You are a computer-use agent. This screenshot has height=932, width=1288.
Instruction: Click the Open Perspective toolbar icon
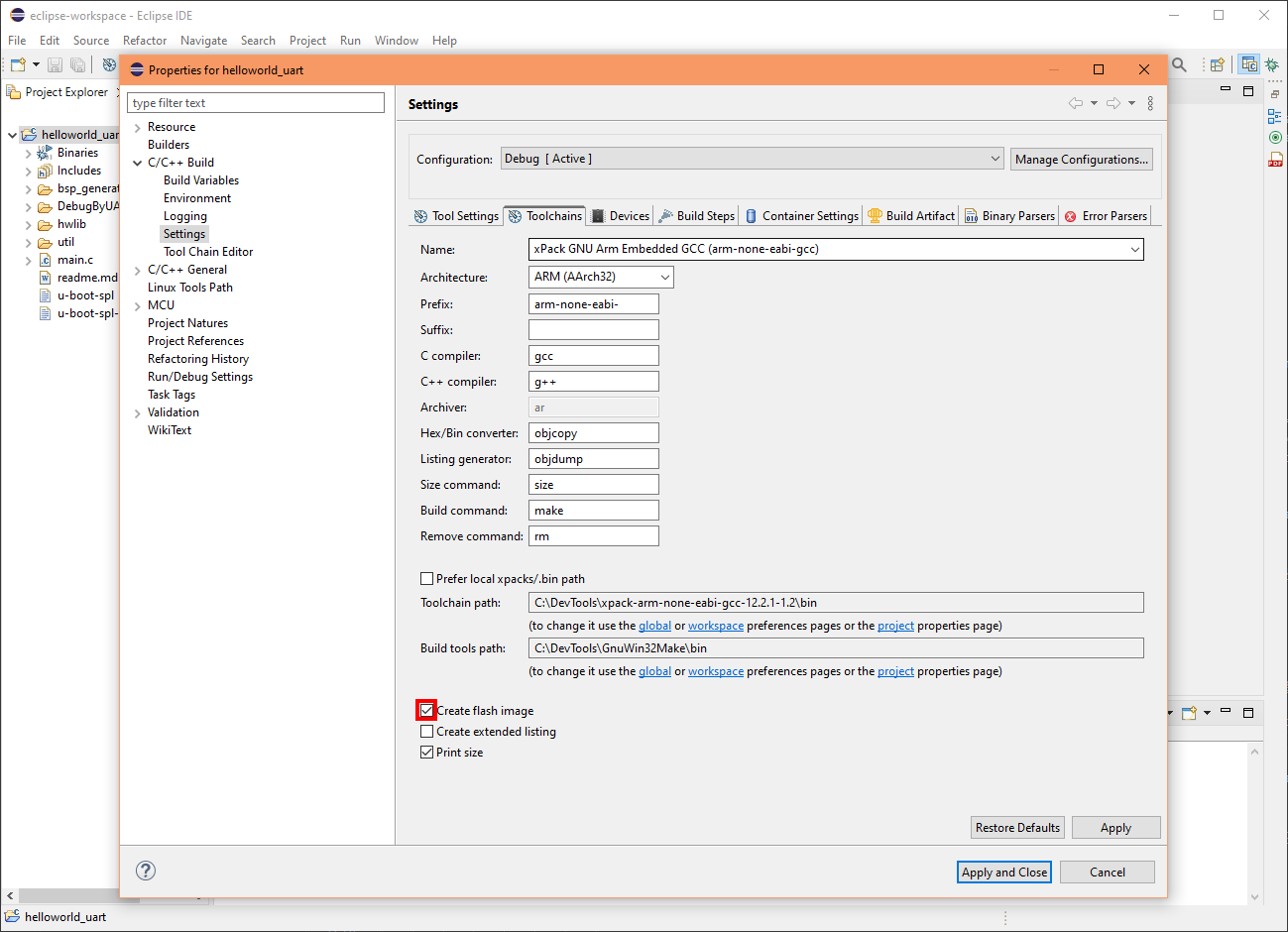coord(1218,64)
